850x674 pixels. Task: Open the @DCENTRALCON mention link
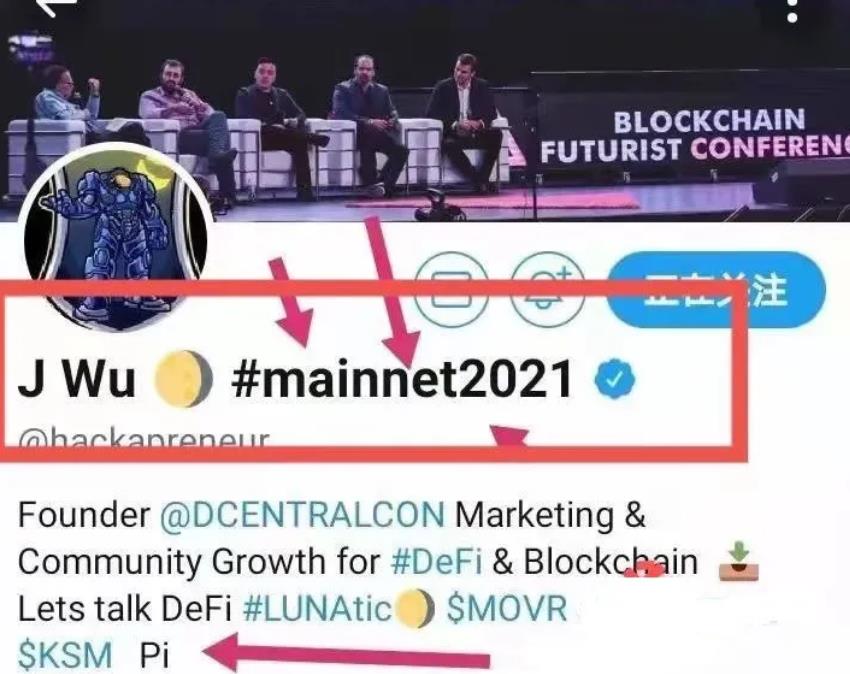point(302,514)
